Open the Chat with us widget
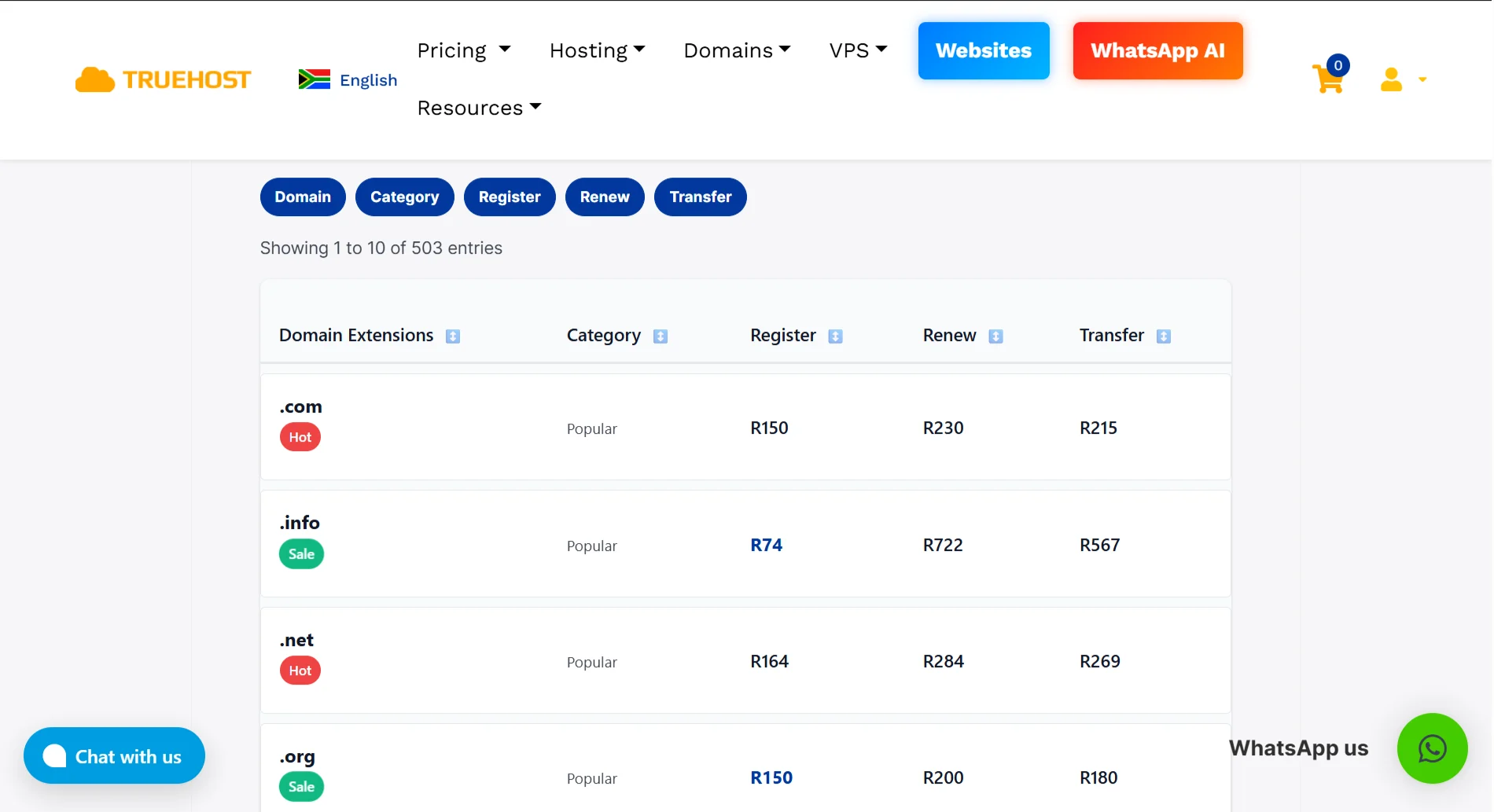The width and height of the screenshot is (1494, 812). (x=114, y=755)
